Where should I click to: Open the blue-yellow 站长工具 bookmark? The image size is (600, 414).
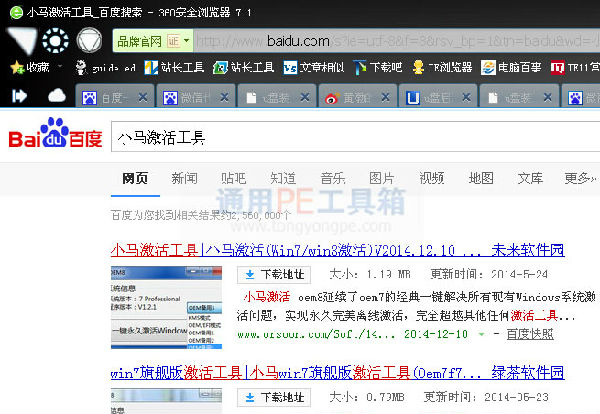174,68
